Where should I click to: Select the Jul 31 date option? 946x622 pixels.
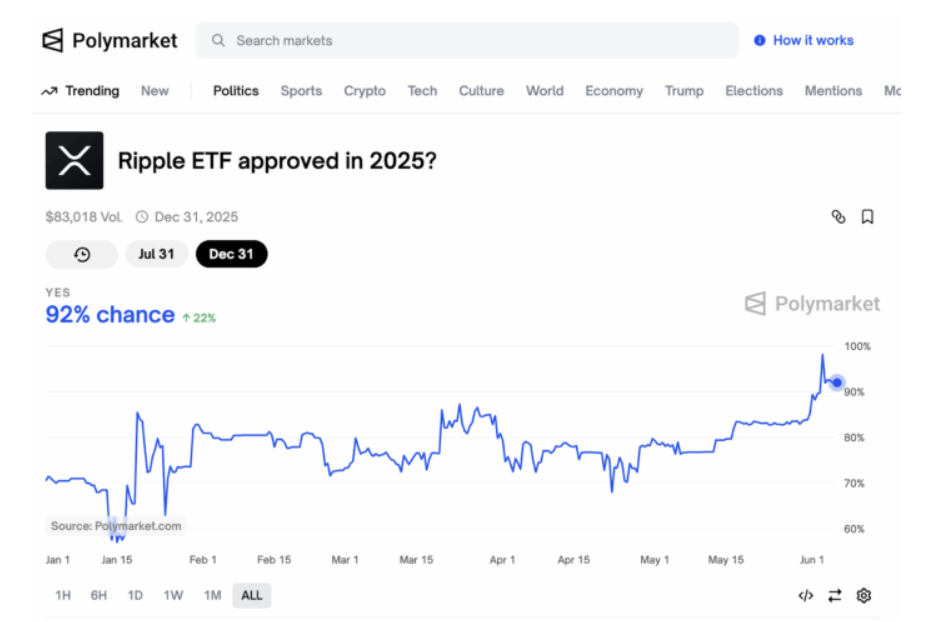(156, 254)
